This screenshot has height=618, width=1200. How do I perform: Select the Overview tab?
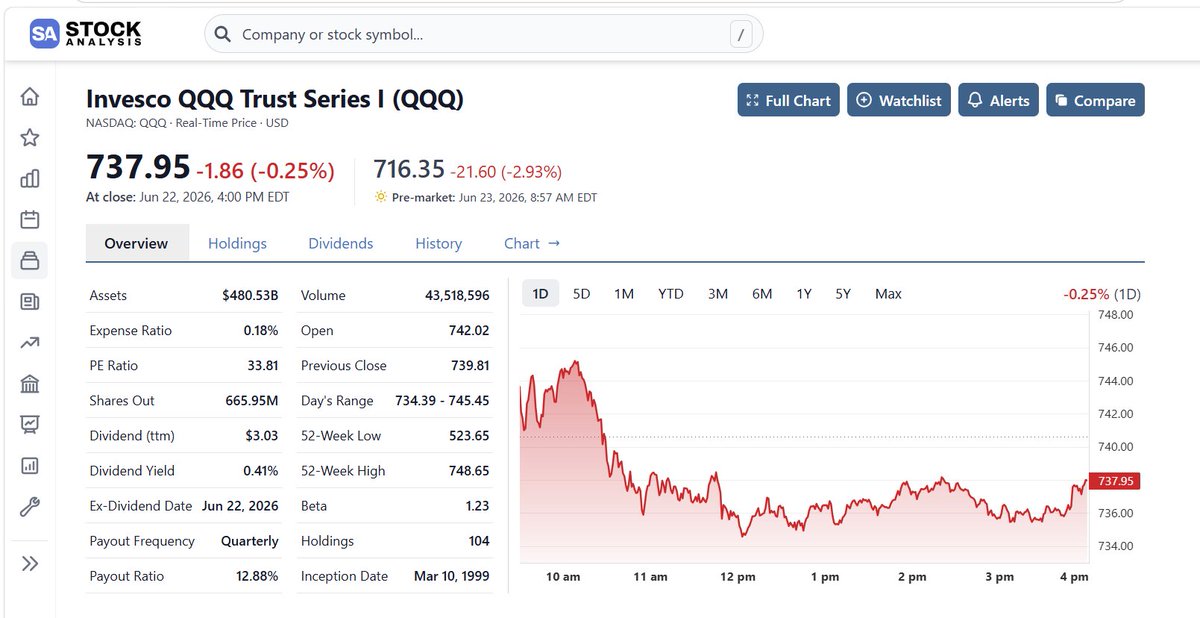click(x=137, y=243)
